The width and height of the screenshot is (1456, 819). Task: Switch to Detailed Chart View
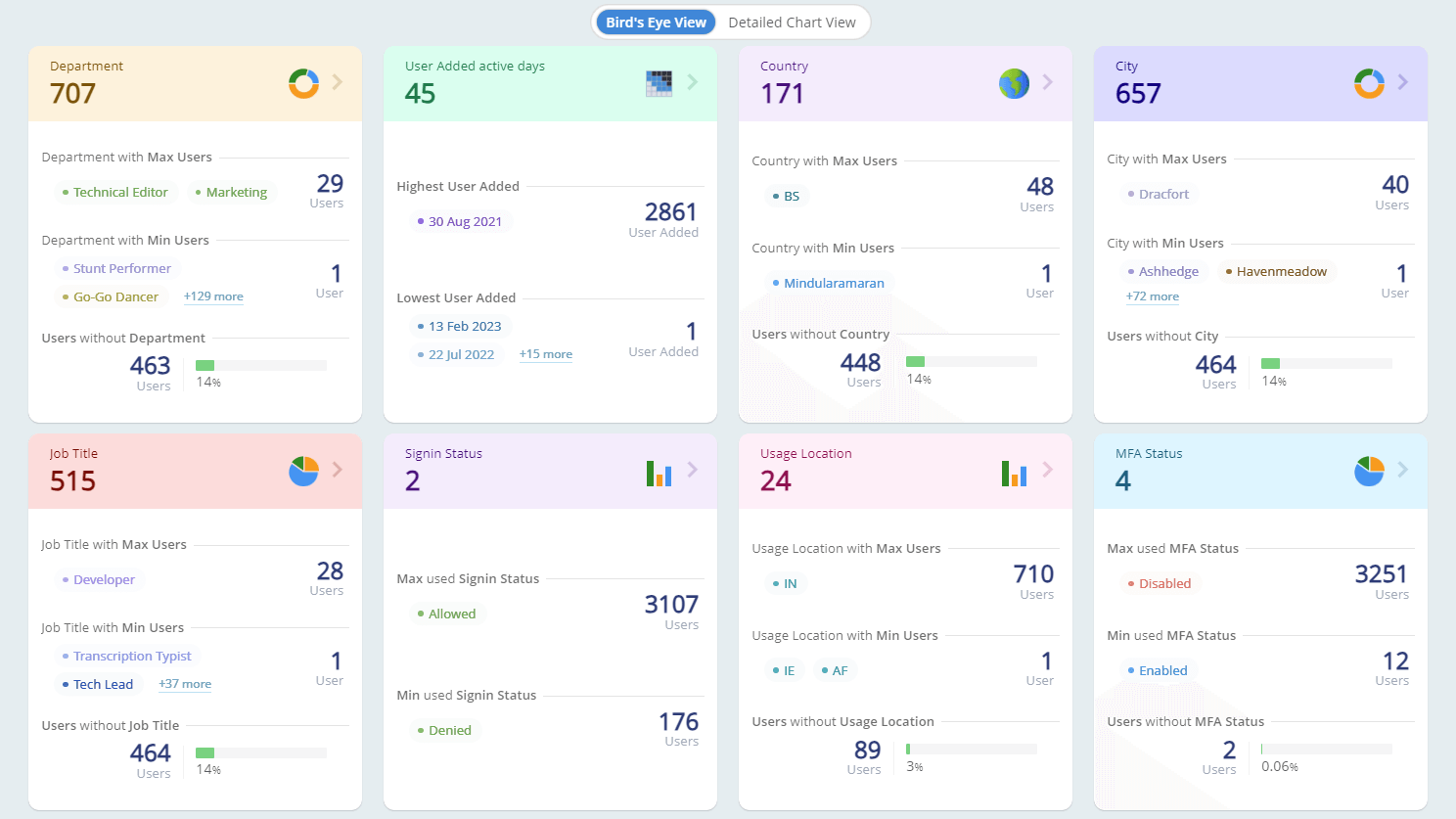coord(793,22)
